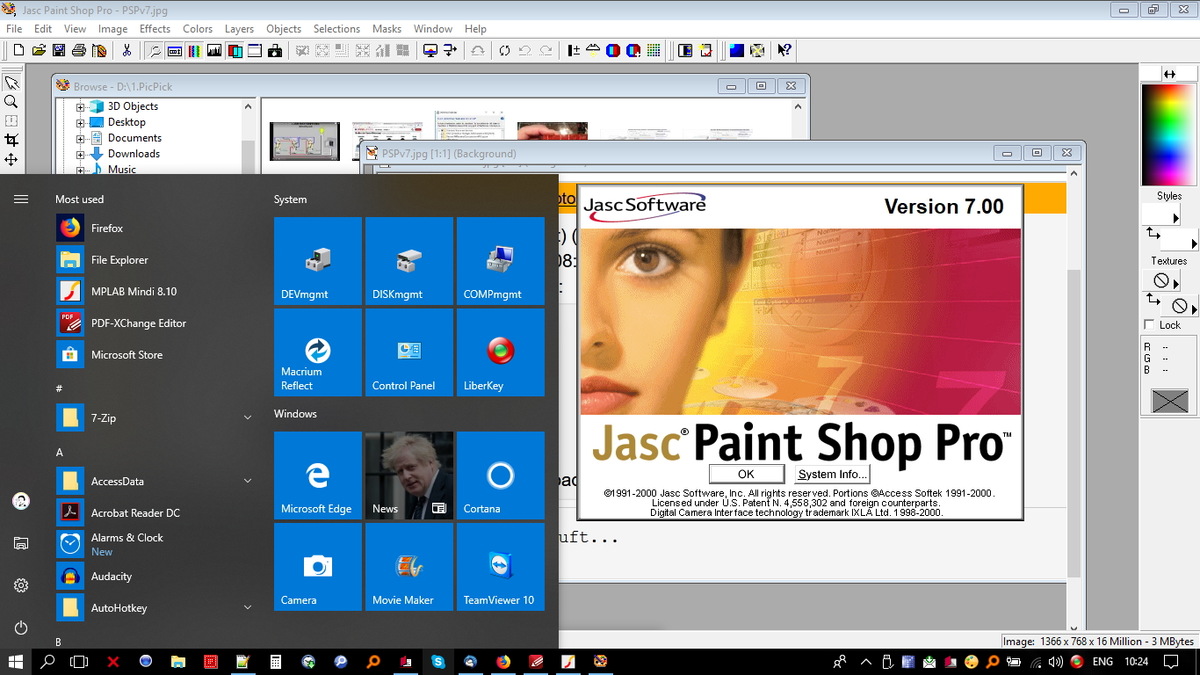This screenshot has width=1200, height=675.
Task: Expand the AutoHotkey folder
Action: click(x=247, y=607)
